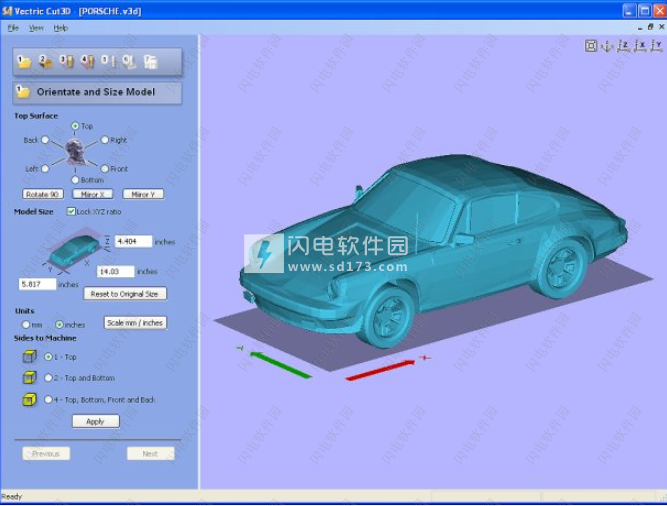Click the X size field showing 14.03

tap(116, 271)
